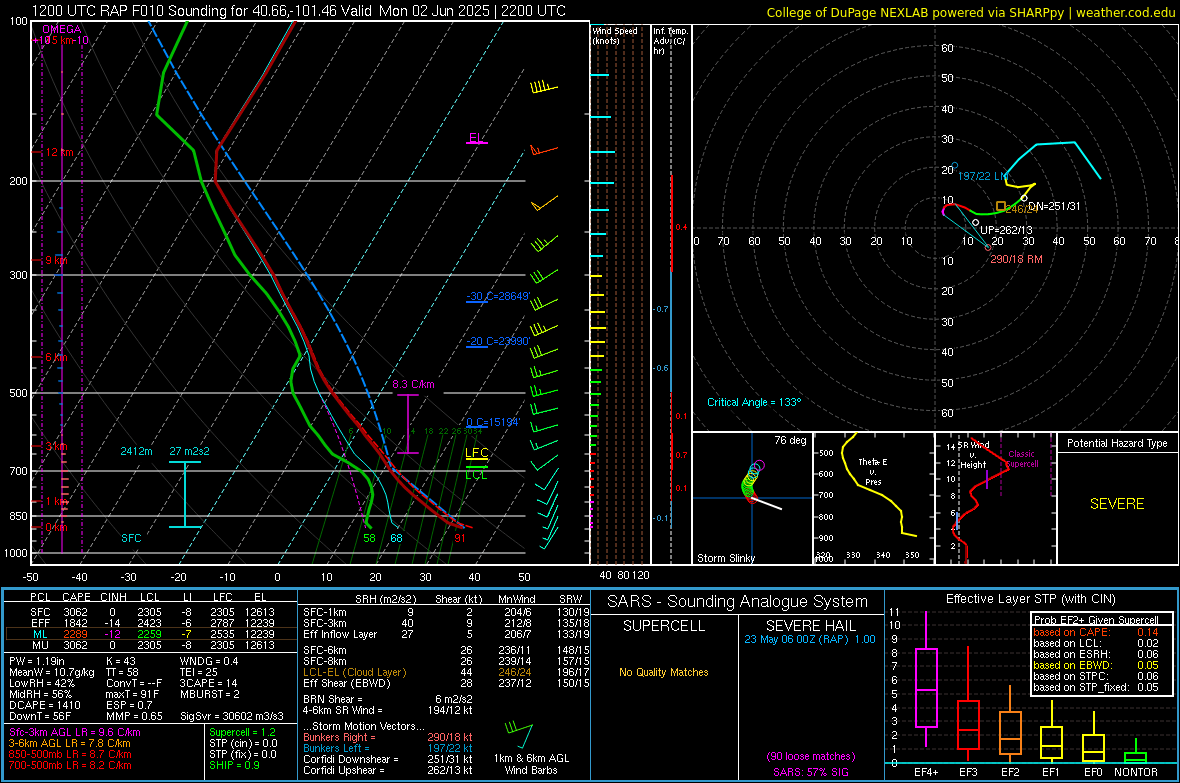This screenshot has height=783, width=1180.
Task: Select the SFC parcel row in CAPE table
Action: pos(152,612)
